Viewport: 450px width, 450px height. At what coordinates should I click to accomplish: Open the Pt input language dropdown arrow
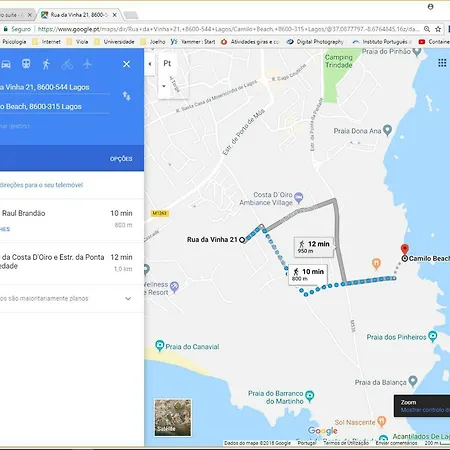click(164, 86)
